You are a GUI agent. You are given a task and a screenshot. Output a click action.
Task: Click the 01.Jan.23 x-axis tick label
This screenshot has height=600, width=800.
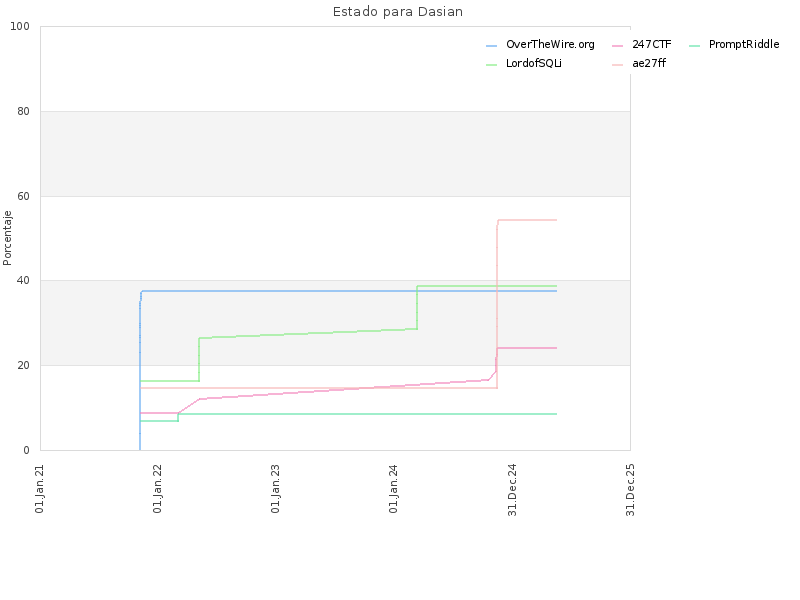click(276, 488)
